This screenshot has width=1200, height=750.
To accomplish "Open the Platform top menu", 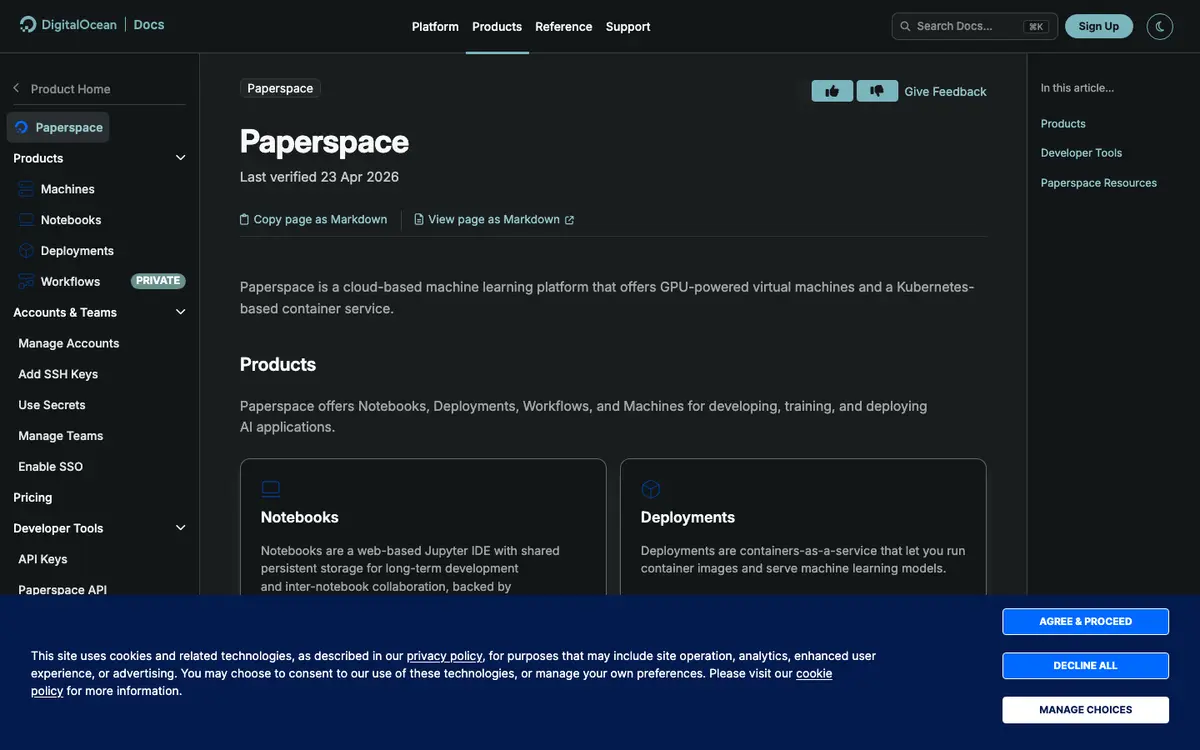I will click(x=435, y=27).
